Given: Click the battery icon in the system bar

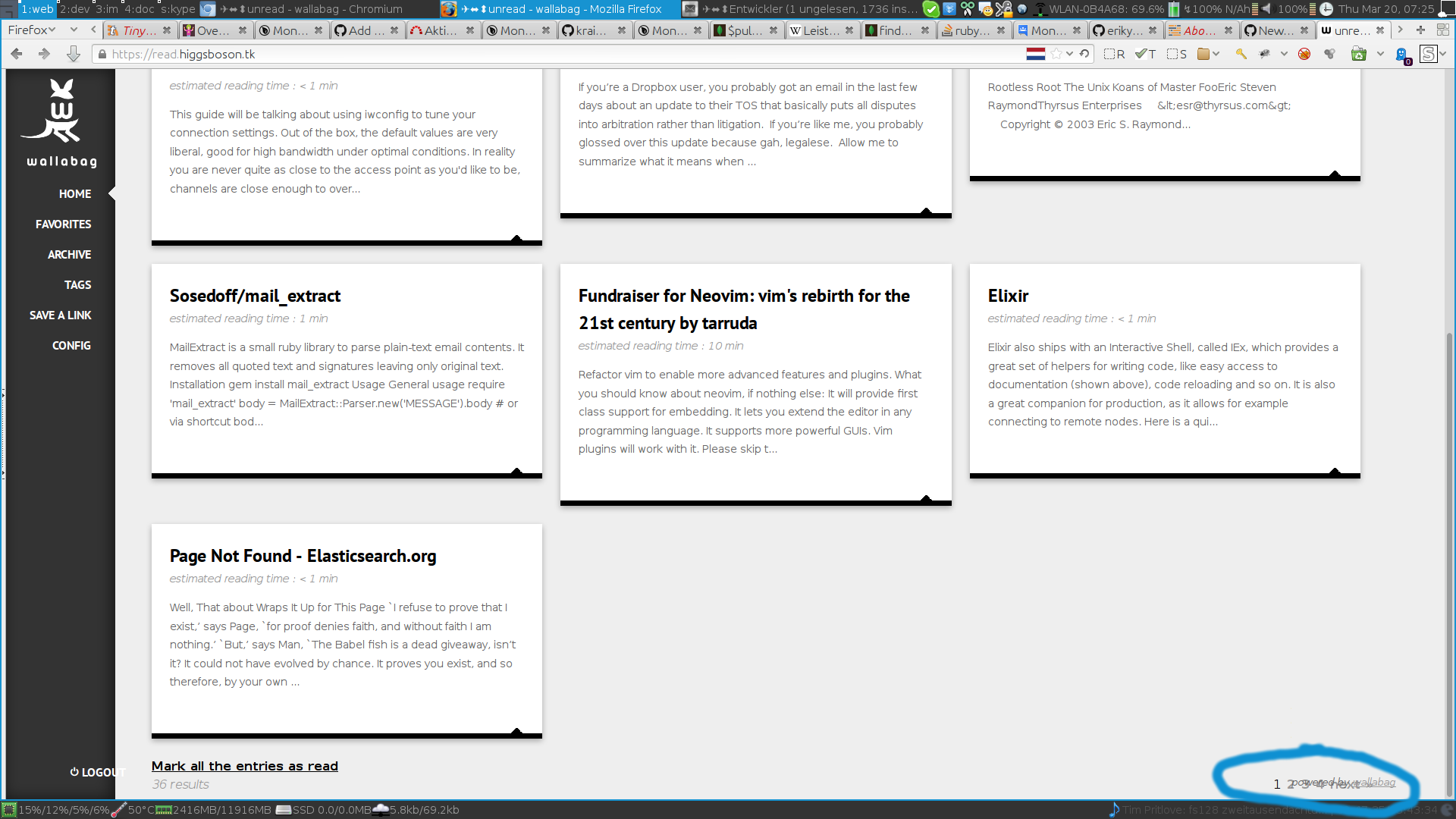Looking at the screenshot, I should (x=1174, y=9).
